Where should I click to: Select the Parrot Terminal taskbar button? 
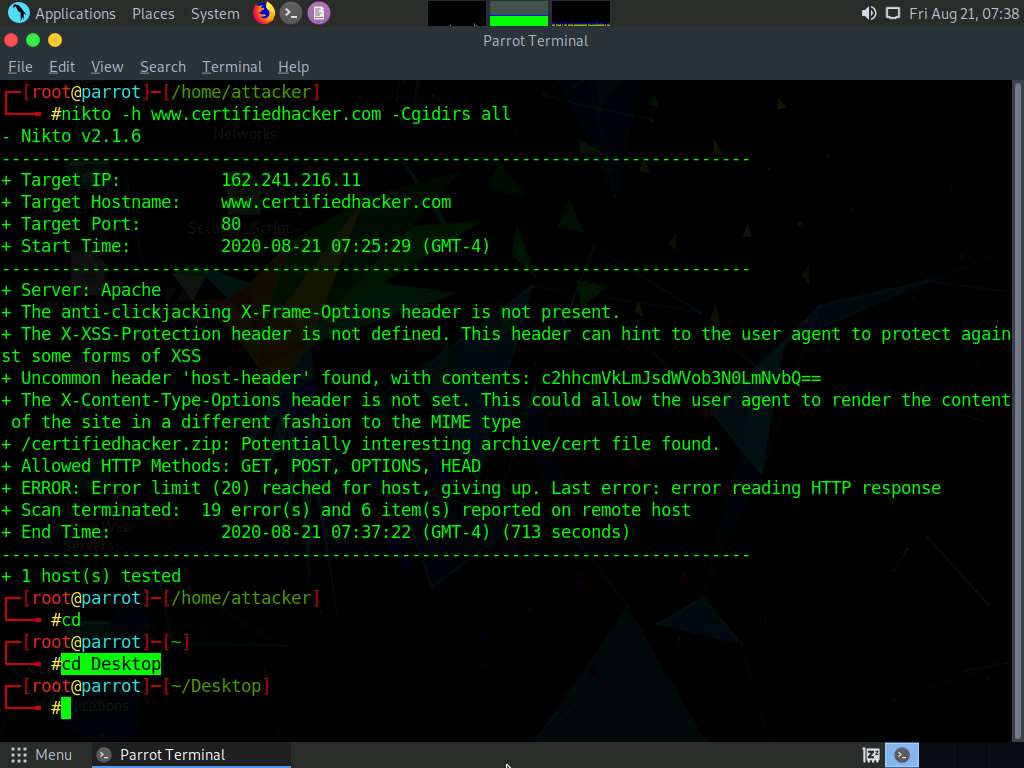tap(191, 755)
